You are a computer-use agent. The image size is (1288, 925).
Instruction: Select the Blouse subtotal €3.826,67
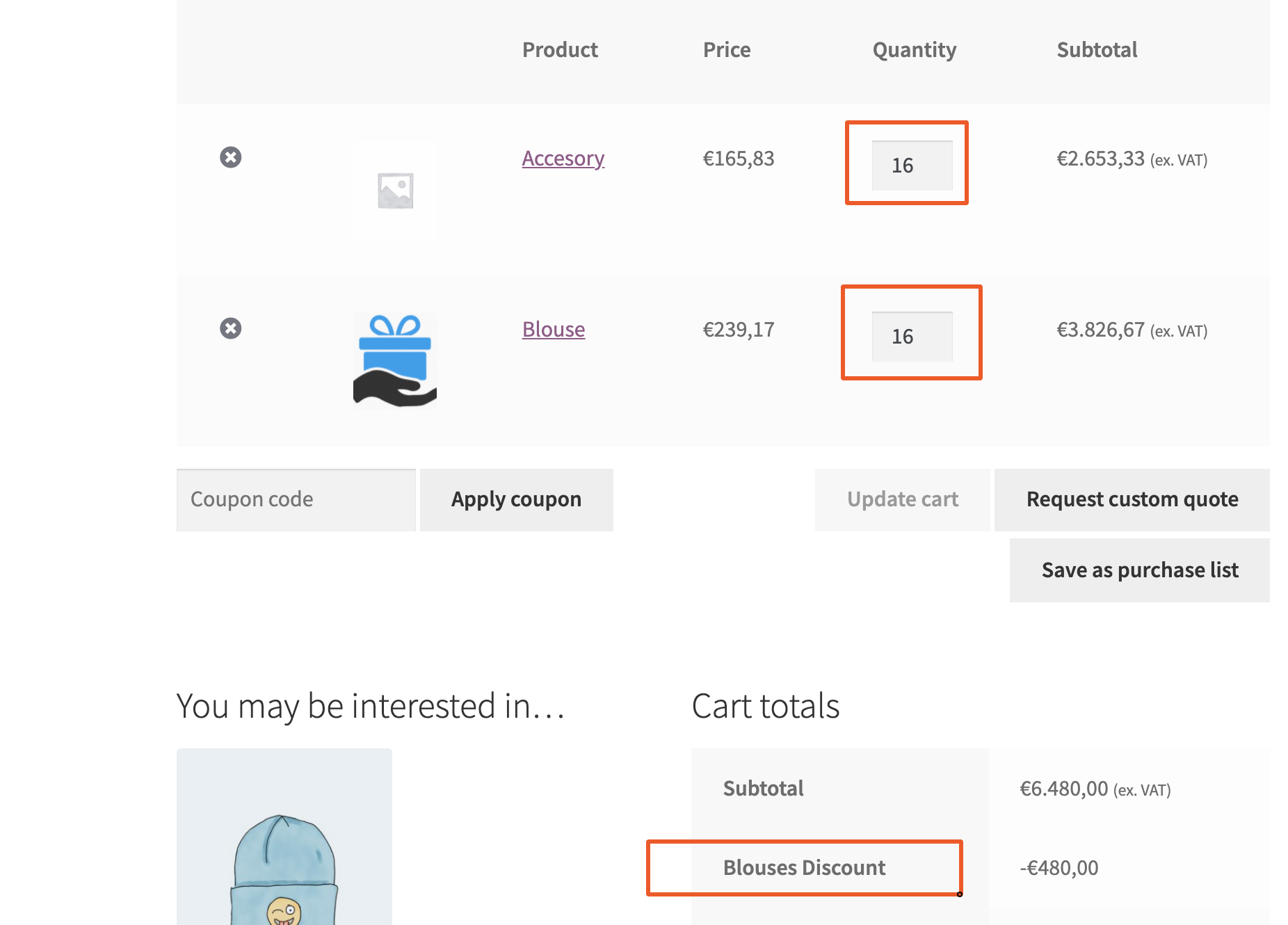[x=1101, y=330]
